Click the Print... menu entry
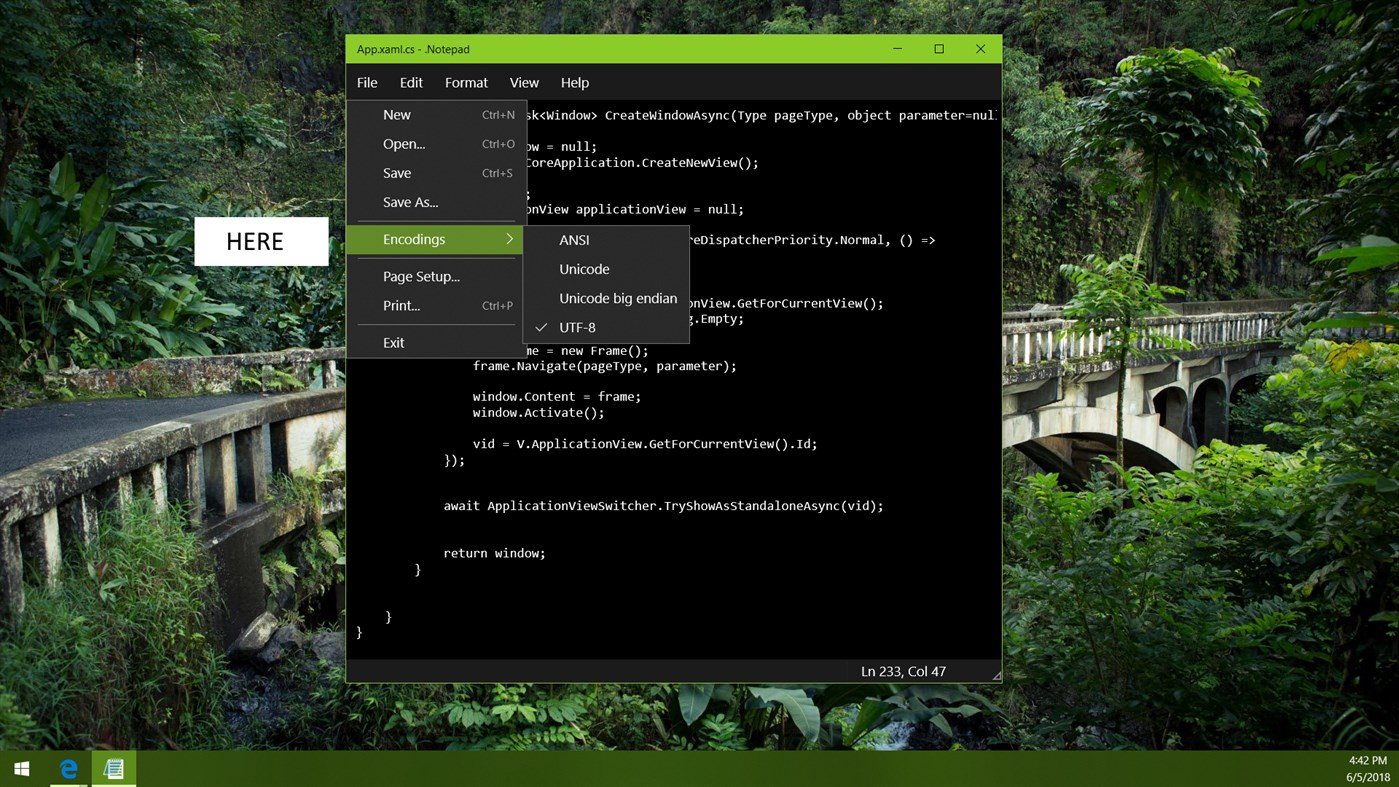The width and height of the screenshot is (1399, 787). pyautogui.click(x=401, y=305)
